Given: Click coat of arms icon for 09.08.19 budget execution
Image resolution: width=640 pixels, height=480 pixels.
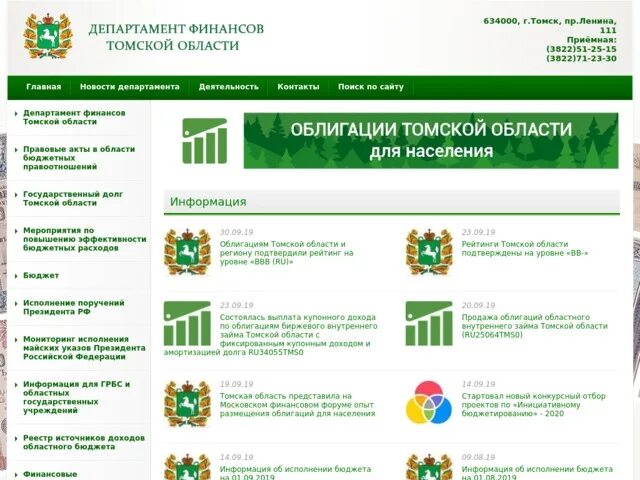Looking at the screenshot, I should click(429, 467).
